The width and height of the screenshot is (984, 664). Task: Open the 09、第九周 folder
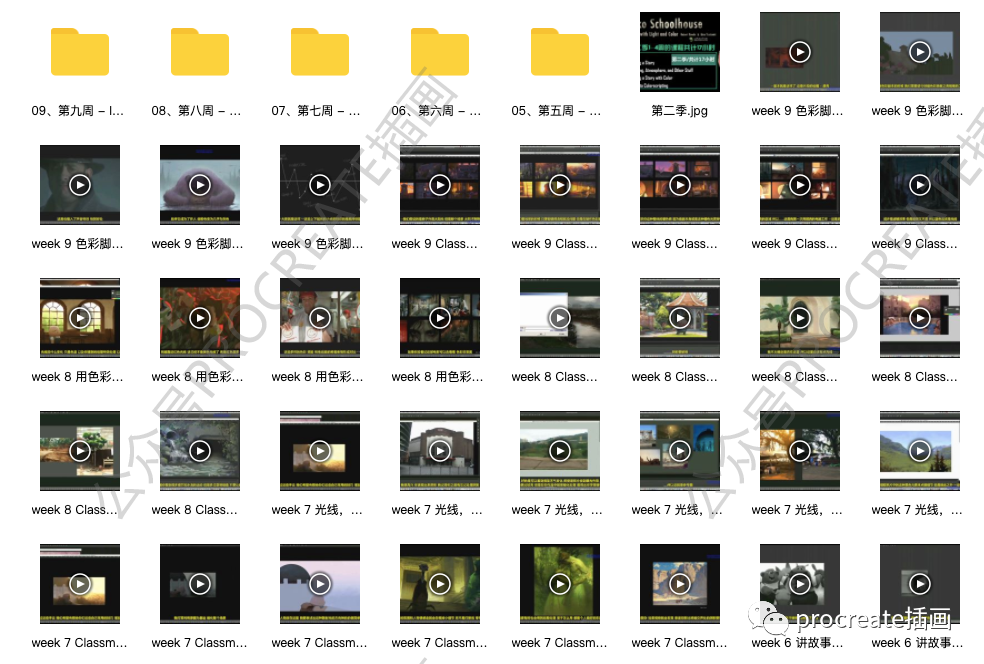click(x=80, y=52)
